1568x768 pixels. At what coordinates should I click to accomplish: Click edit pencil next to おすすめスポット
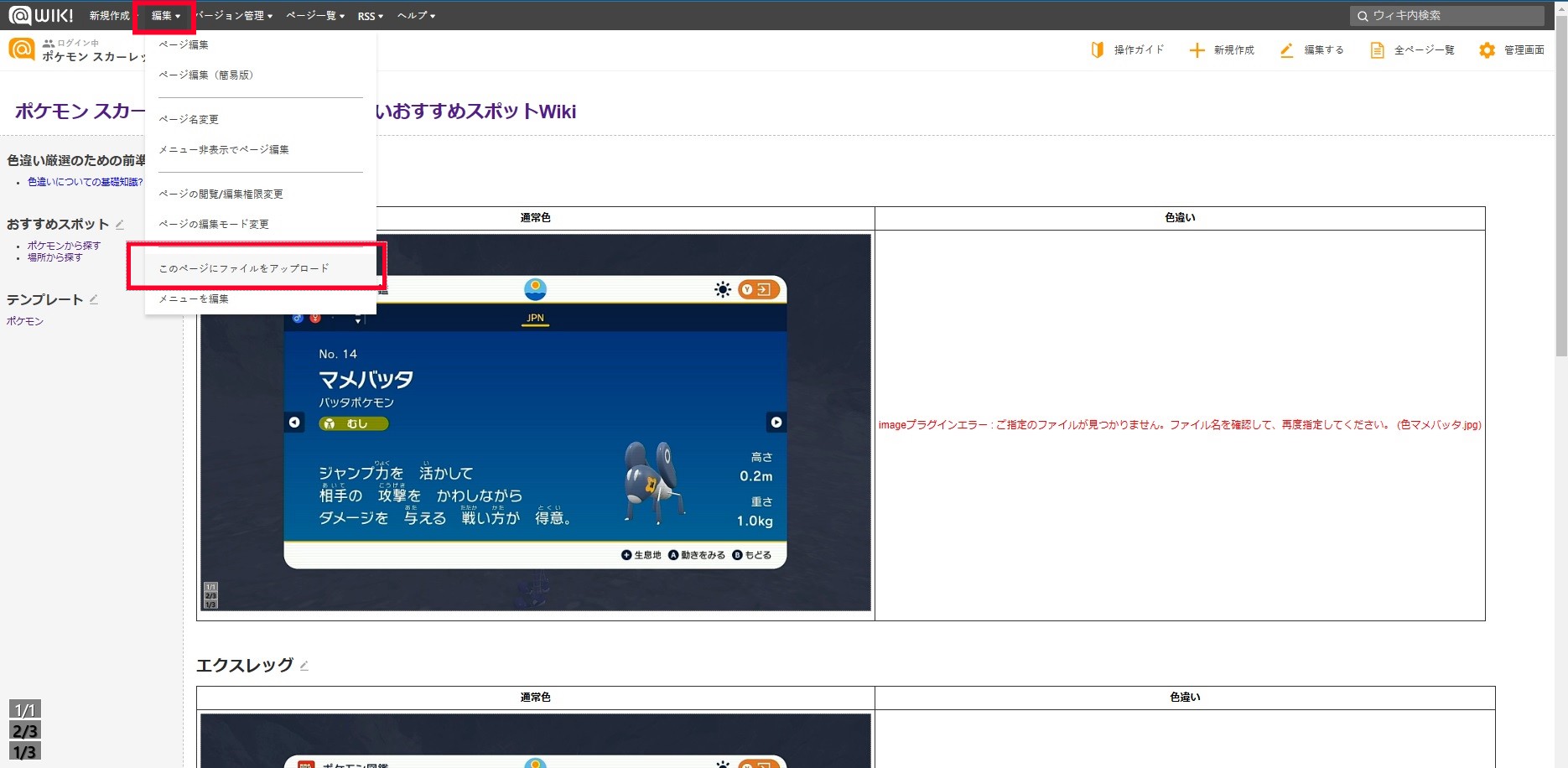click(x=120, y=225)
